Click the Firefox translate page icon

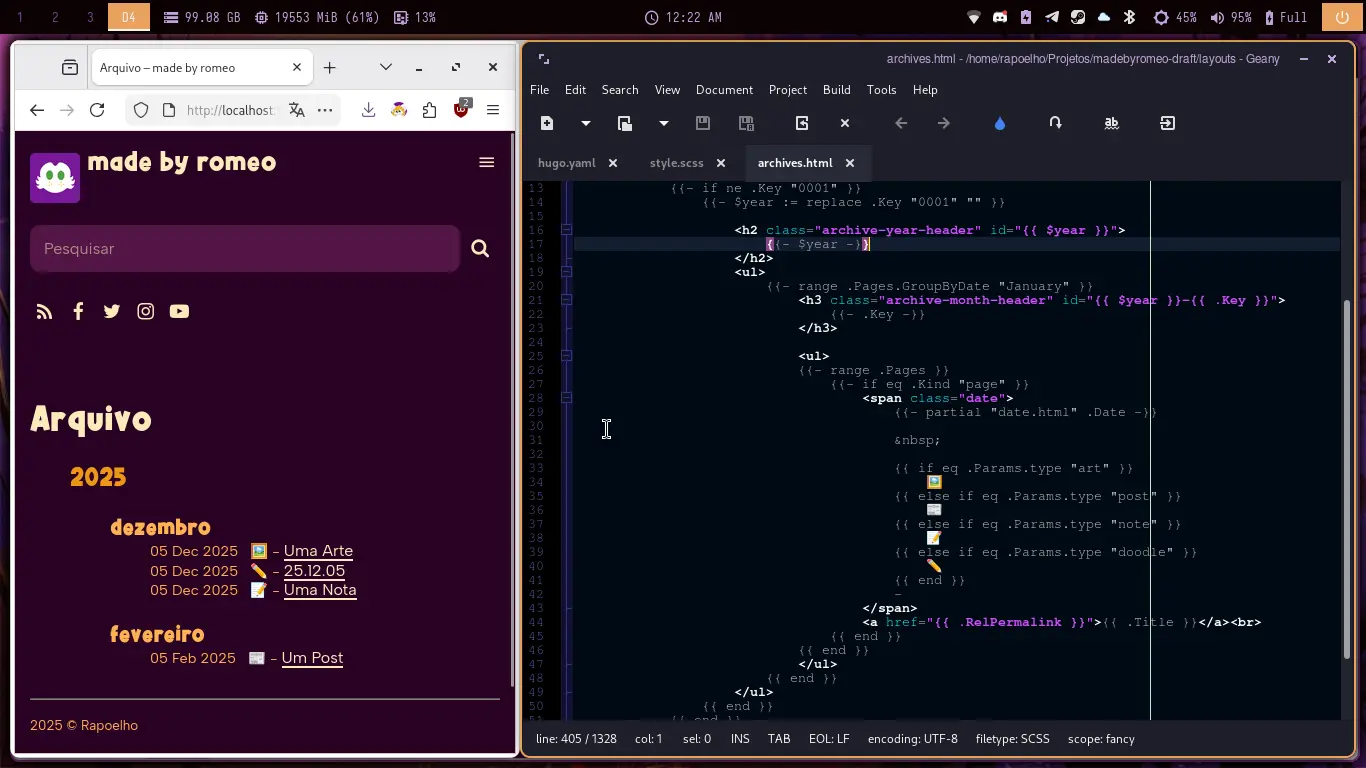pos(296,110)
